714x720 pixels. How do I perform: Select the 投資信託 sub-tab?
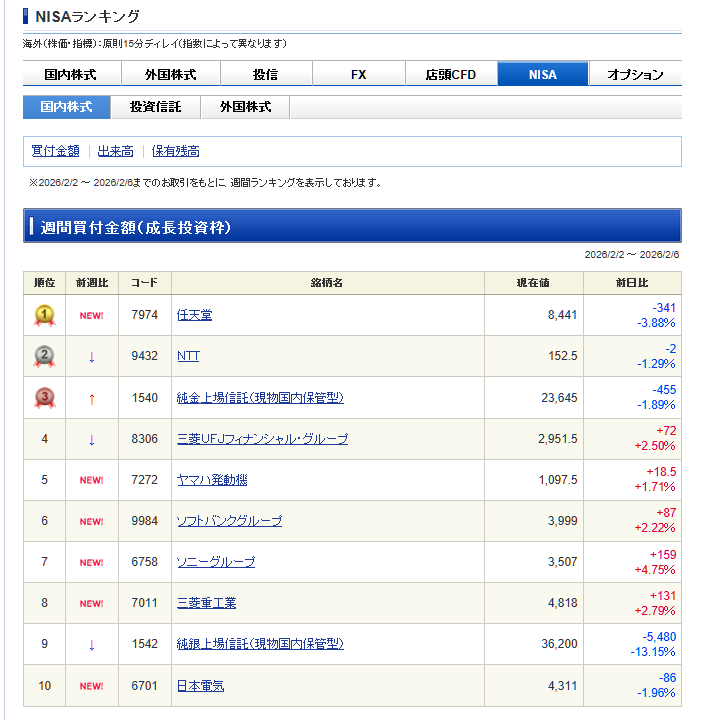tap(156, 107)
